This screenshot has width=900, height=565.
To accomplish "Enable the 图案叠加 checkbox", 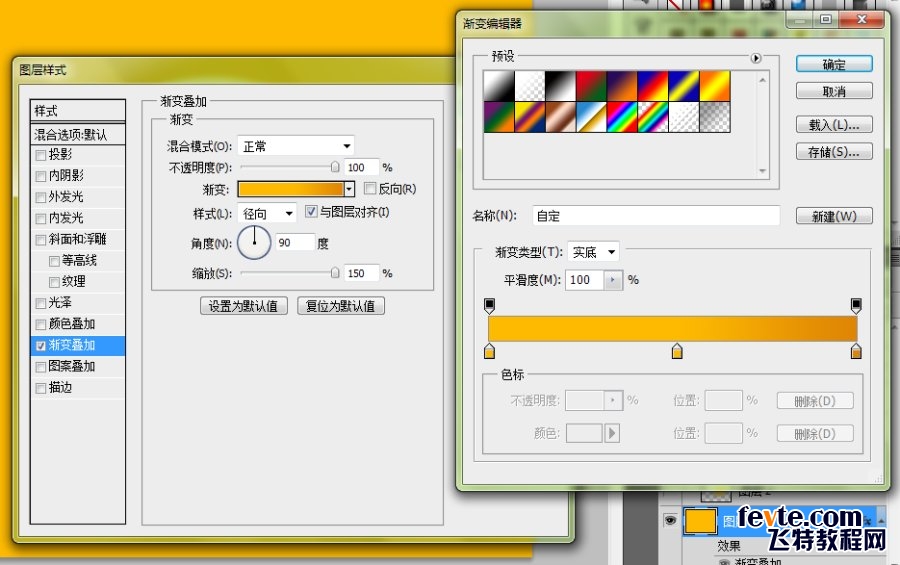I will tap(41, 367).
